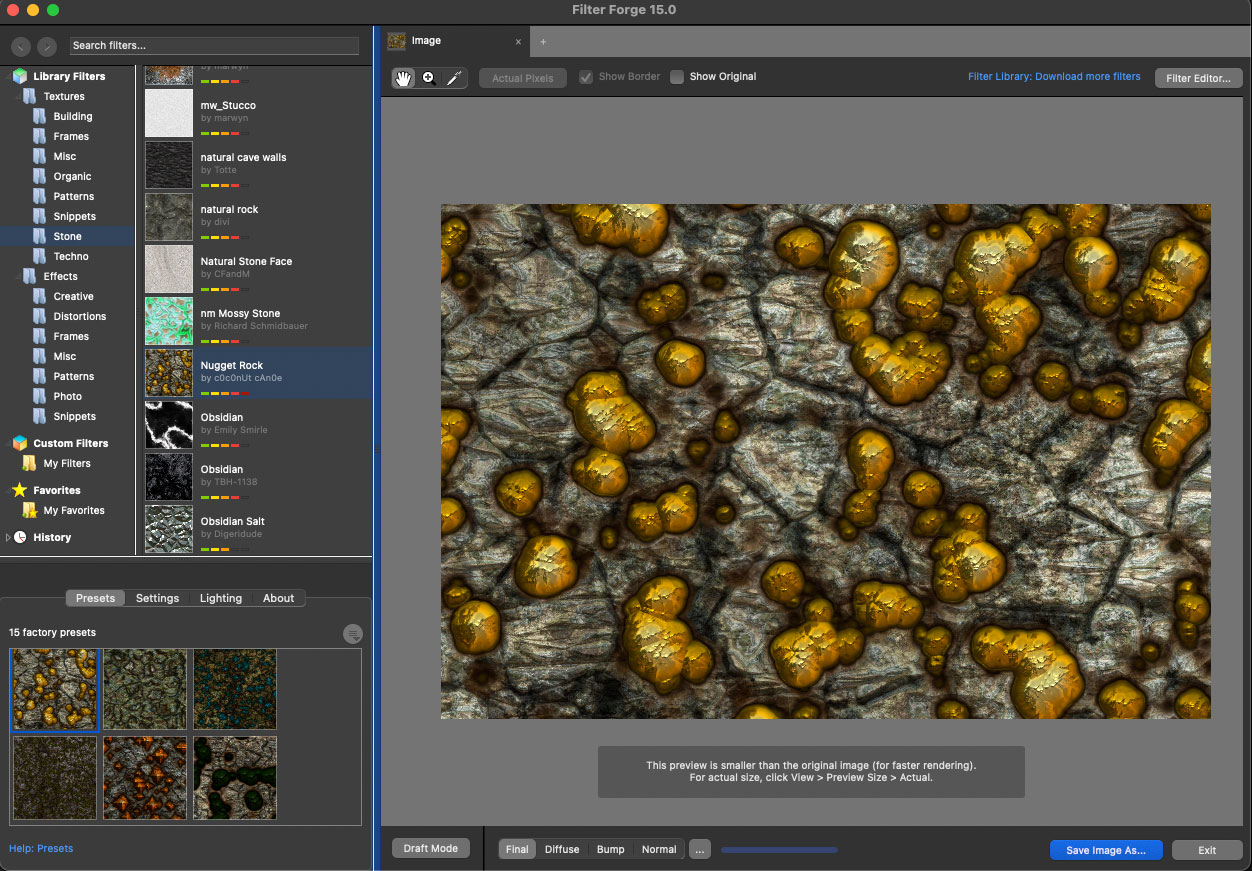Switch to the Lighting tab
The height and width of the screenshot is (871, 1252).
tap(220, 598)
